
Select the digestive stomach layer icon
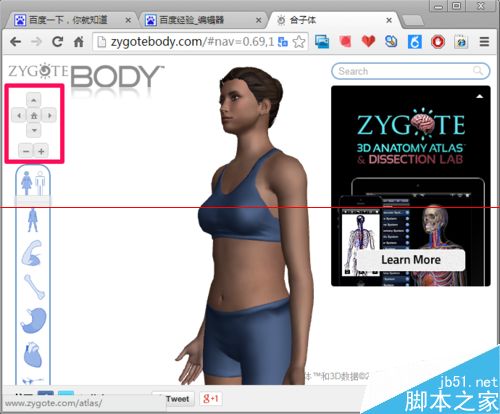tap(33, 320)
